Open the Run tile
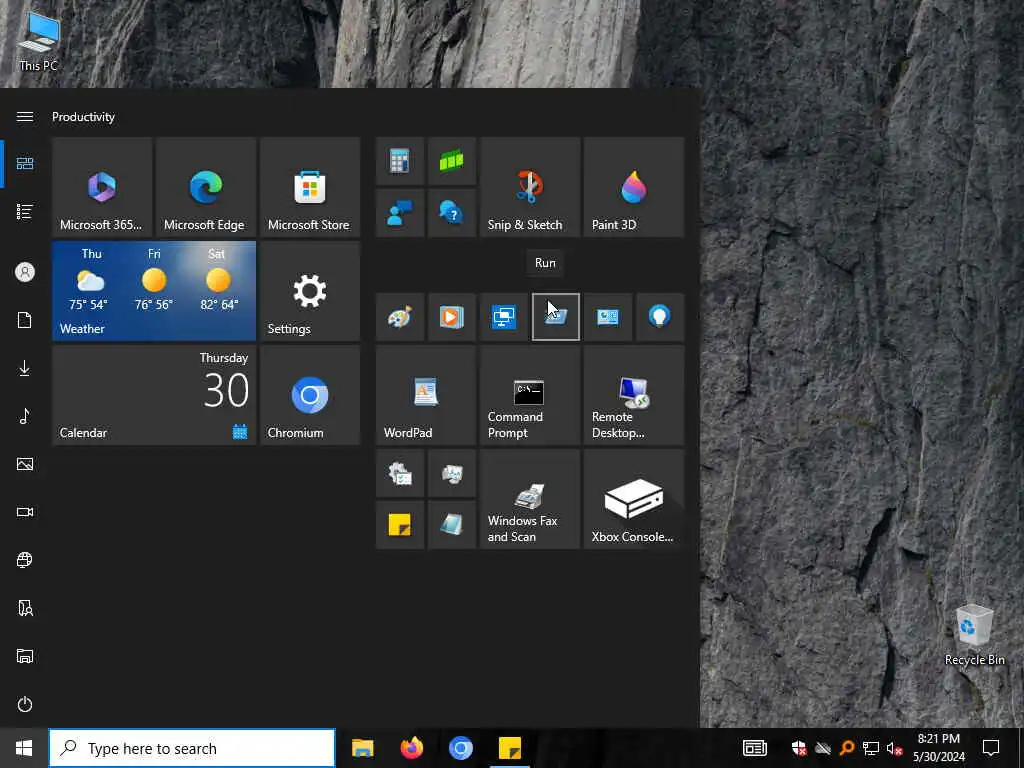 [556, 317]
